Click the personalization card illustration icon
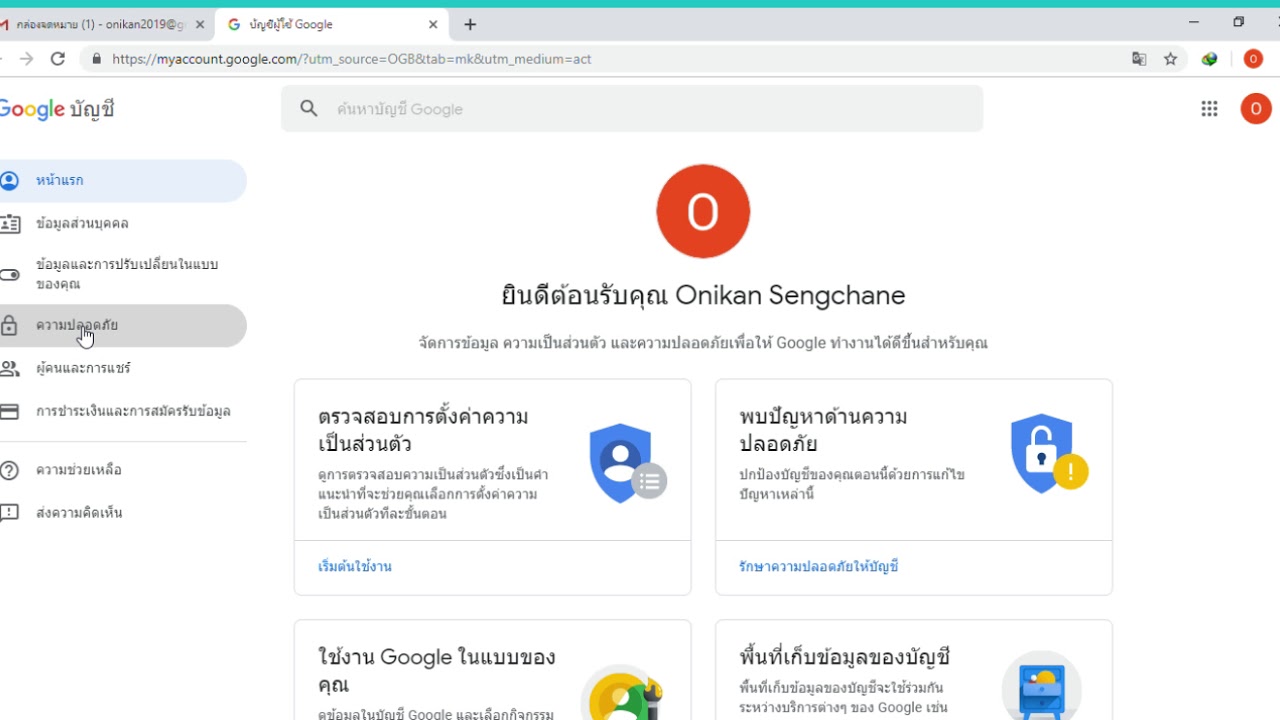Screen dimensions: 1280x720 click(622, 692)
